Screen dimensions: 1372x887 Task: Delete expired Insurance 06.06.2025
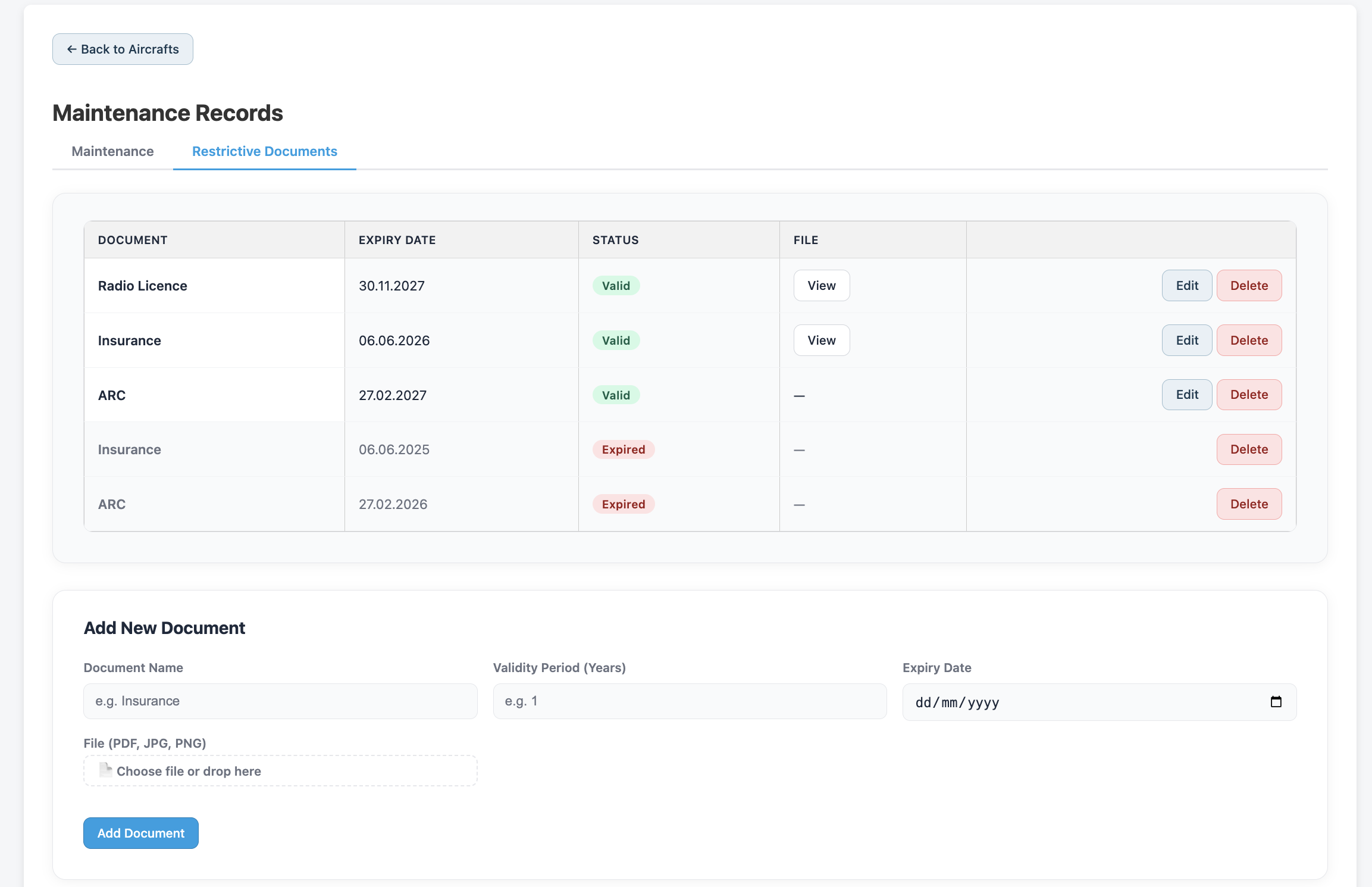coord(1249,449)
